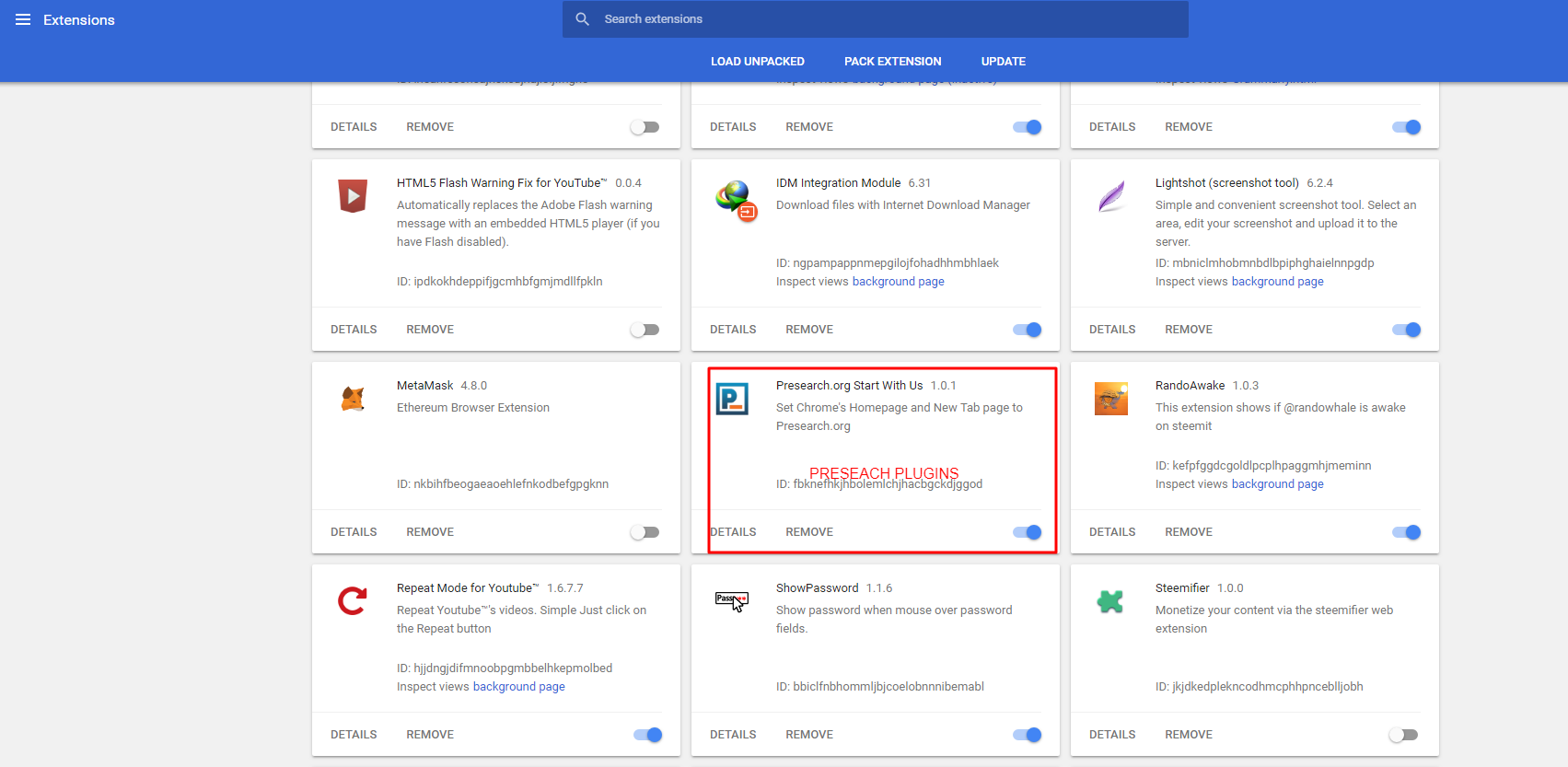Click the RandoAwake extension icon
Viewport: 1568px width, 767px height.
[1111, 399]
